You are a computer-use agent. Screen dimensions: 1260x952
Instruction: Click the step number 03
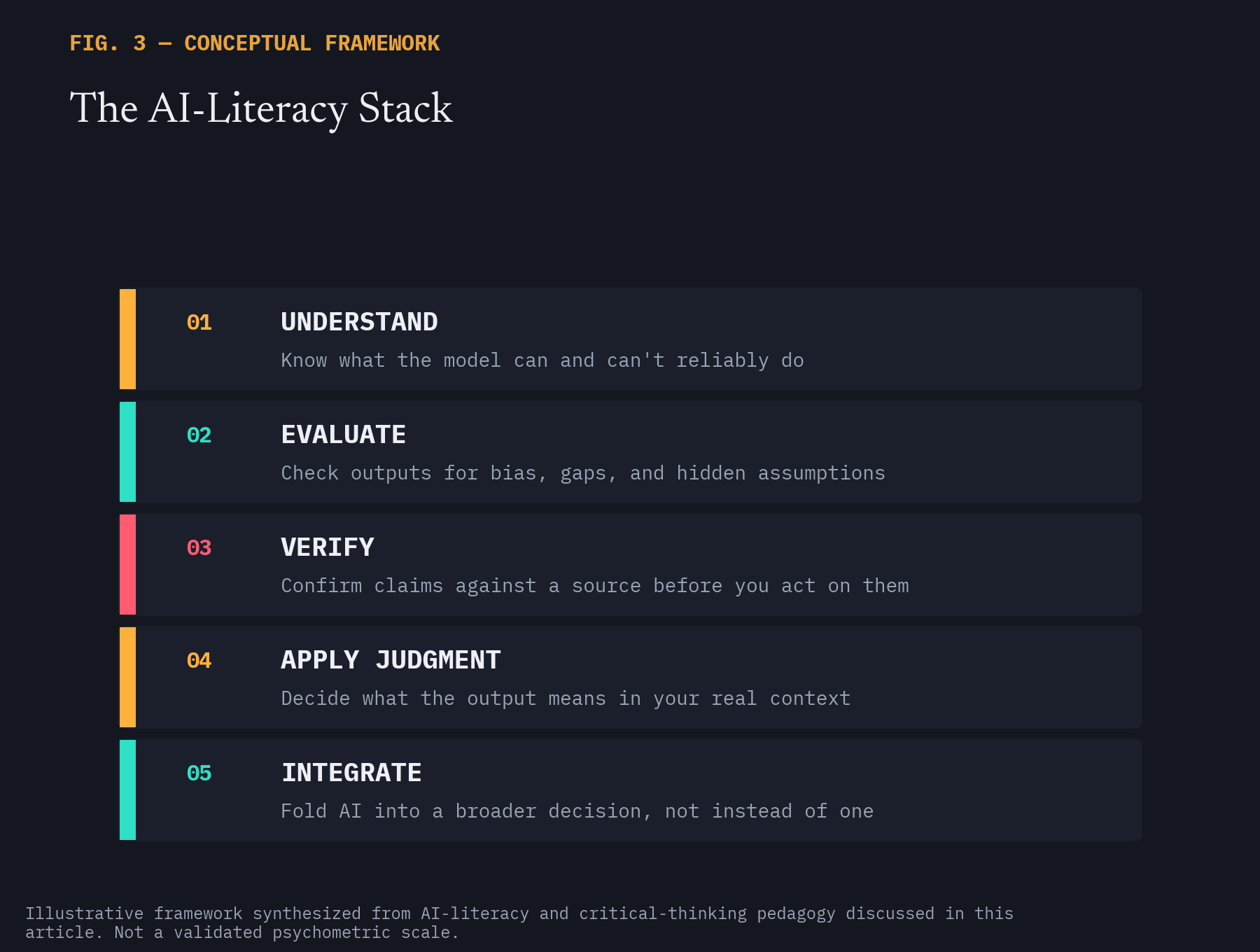(199, 548)
